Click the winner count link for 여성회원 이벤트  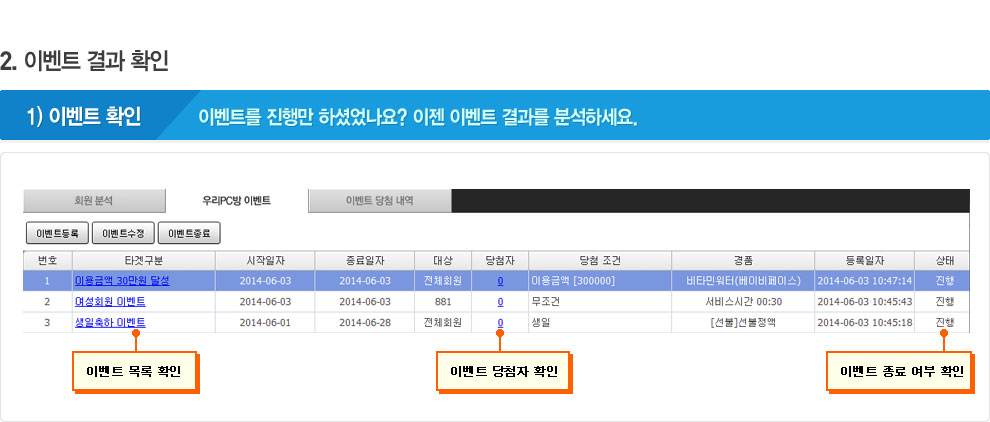click(x=500, y=302)
